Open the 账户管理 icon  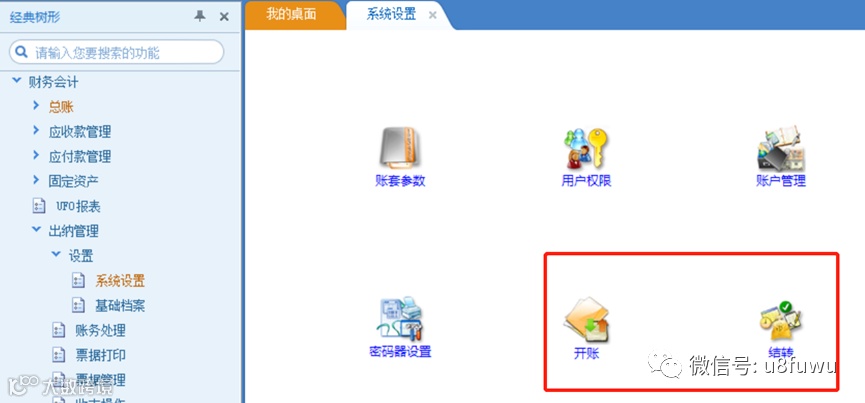pyautogui.click(x=781, y=149)
